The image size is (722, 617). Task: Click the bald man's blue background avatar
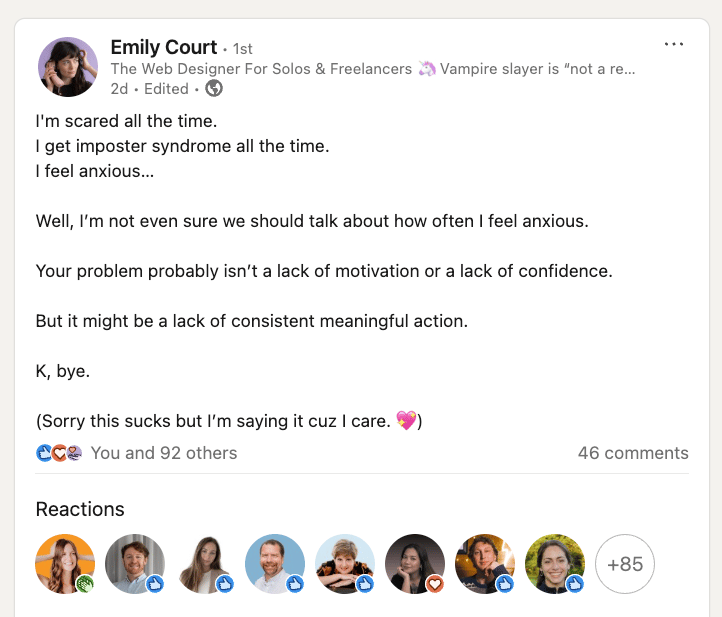(274, 563)
